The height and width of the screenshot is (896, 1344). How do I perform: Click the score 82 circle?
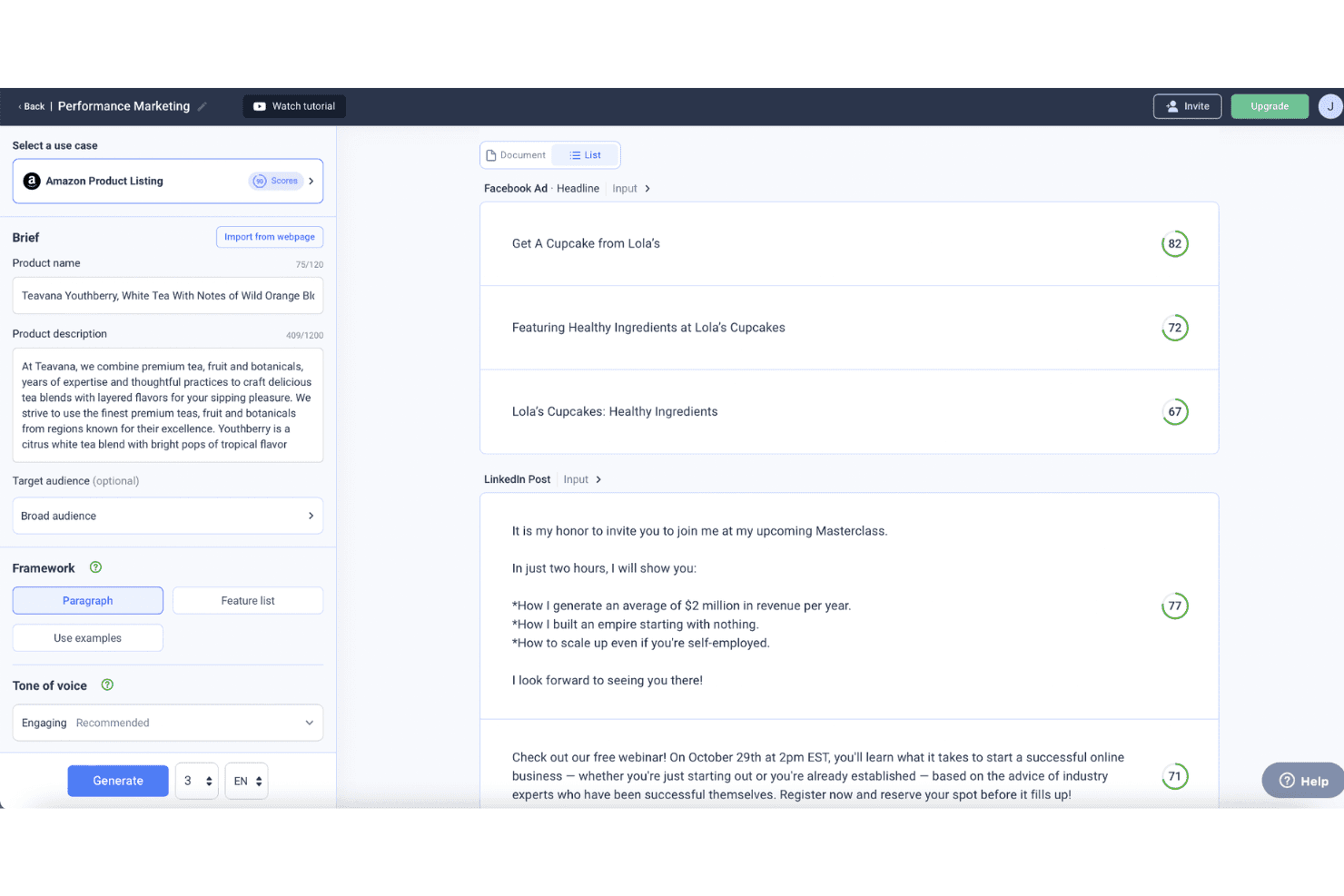pos(1175,243)
